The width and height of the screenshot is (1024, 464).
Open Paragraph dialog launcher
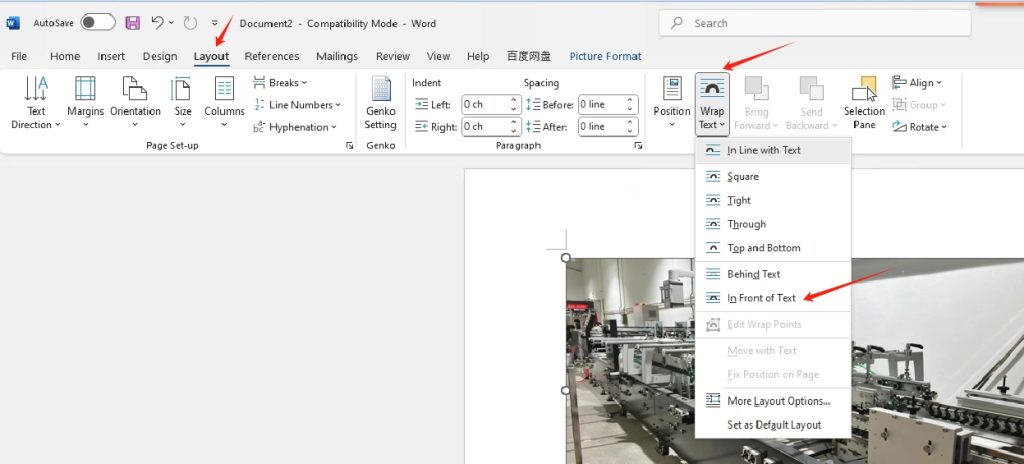638,146
